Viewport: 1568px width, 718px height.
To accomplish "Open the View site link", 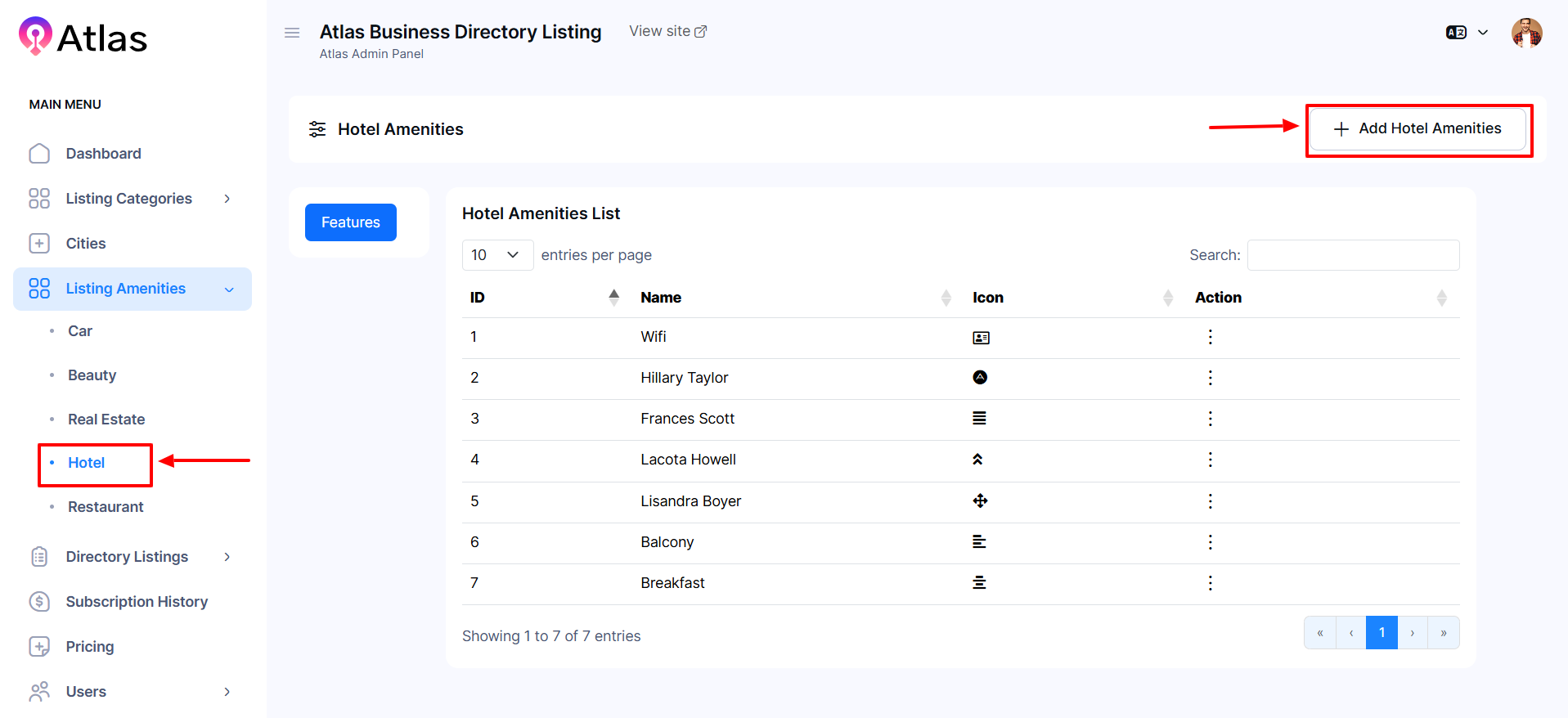I will [667, 31].
